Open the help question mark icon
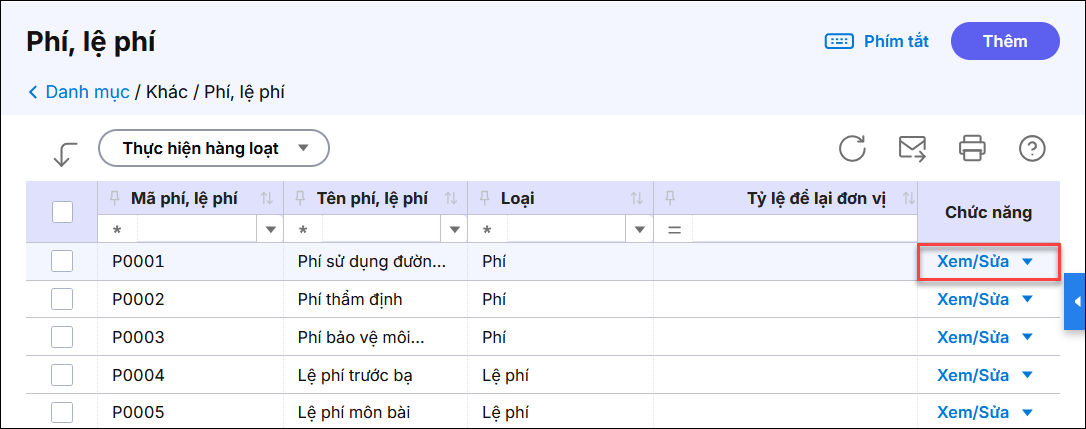The height and width of the screenshot is (429, 1086). (1032, 149)
